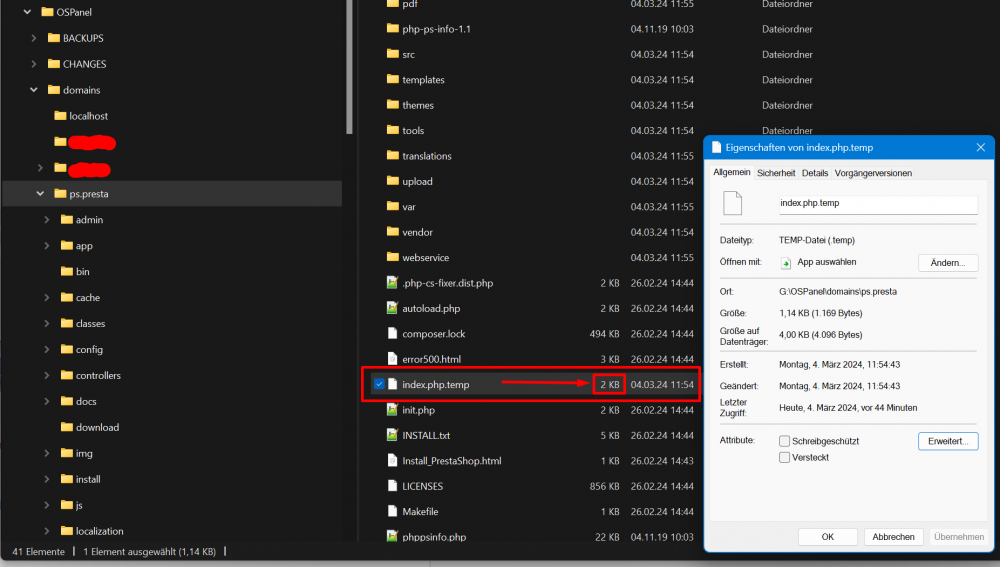The image size is (1000, 567).
Task: Enable the Versteckt checkbox
Action: [784, 457]
